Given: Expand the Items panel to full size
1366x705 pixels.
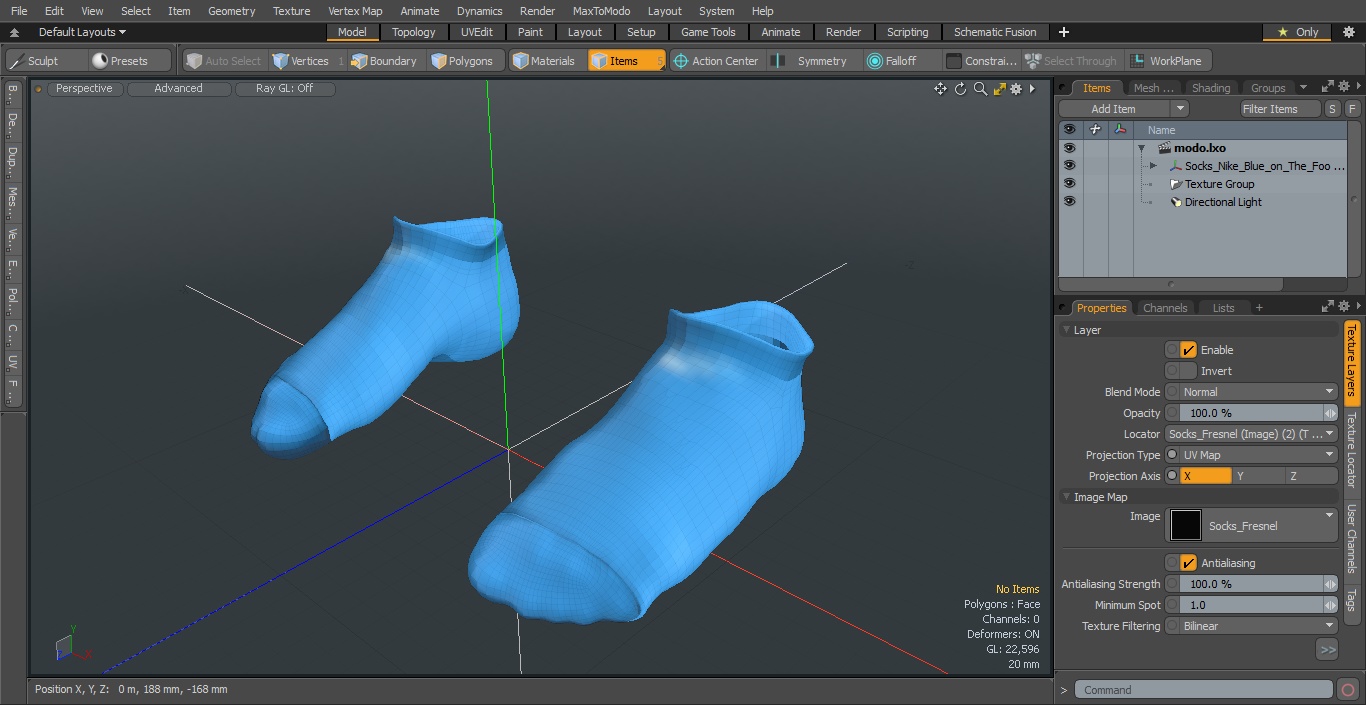Looking at the screenshot, I should tap(1328, 87).
